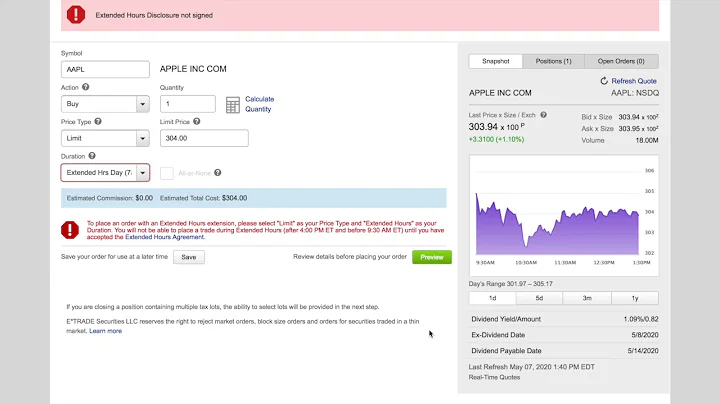Click the green Preview button
This screenshot has width=720, height=404.
click(432, 257)
